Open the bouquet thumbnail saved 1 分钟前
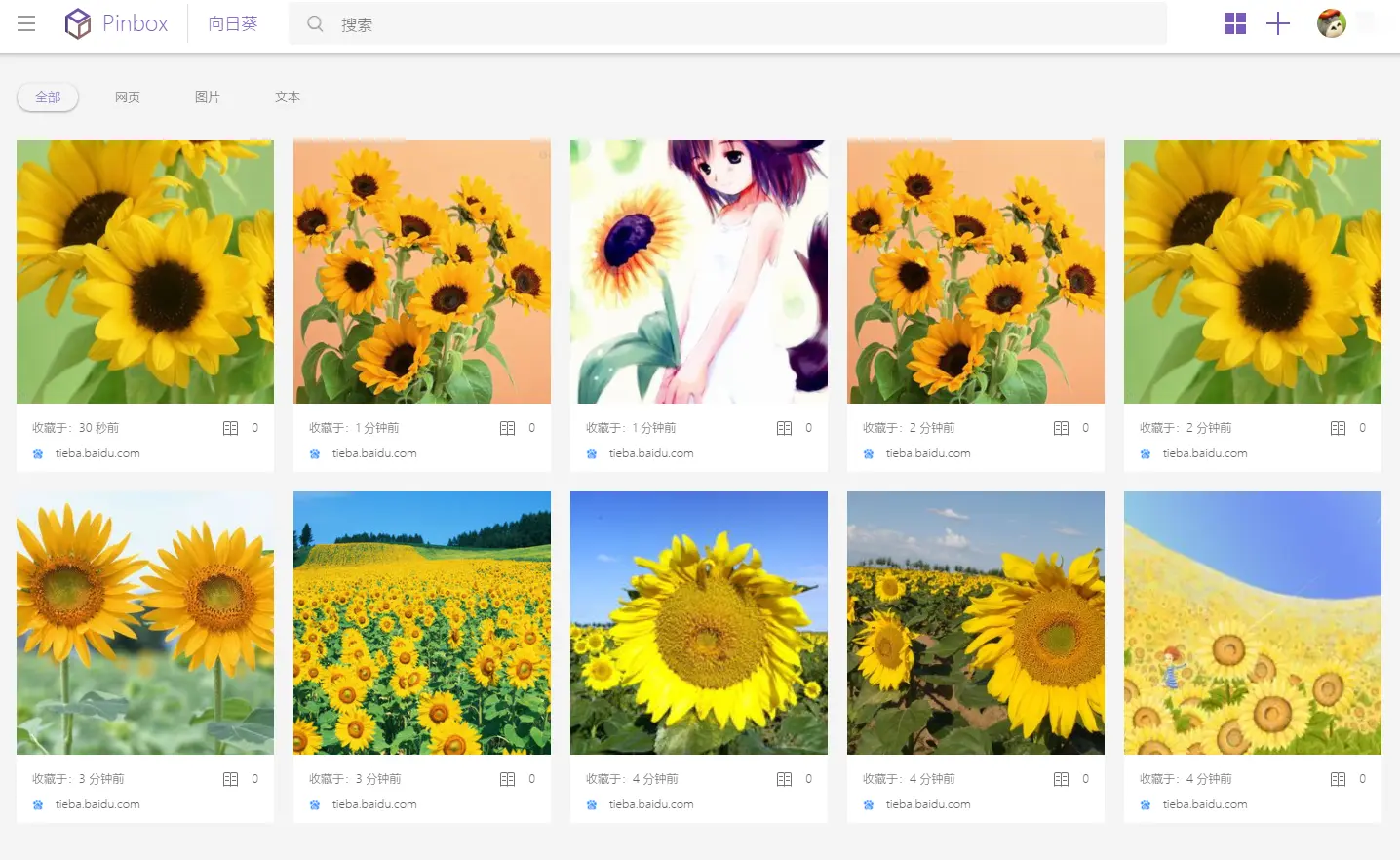The height and width of the screenshot is (860, 1400). [x=422, y=272]
